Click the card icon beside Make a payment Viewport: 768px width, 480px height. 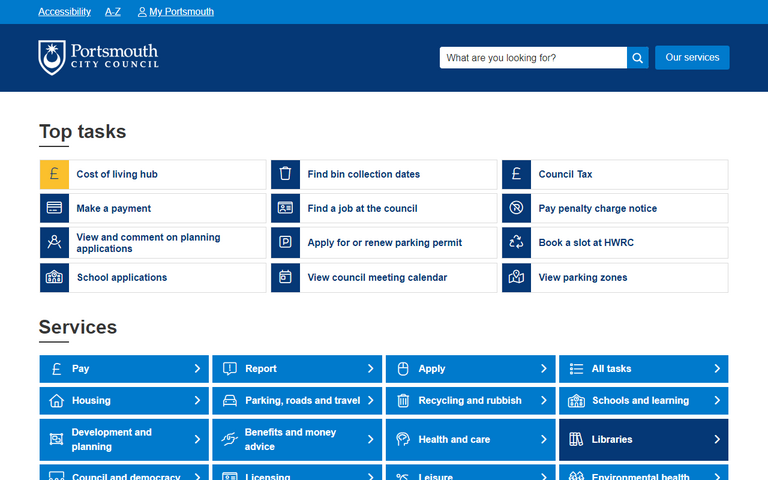[x=54, y=209]
